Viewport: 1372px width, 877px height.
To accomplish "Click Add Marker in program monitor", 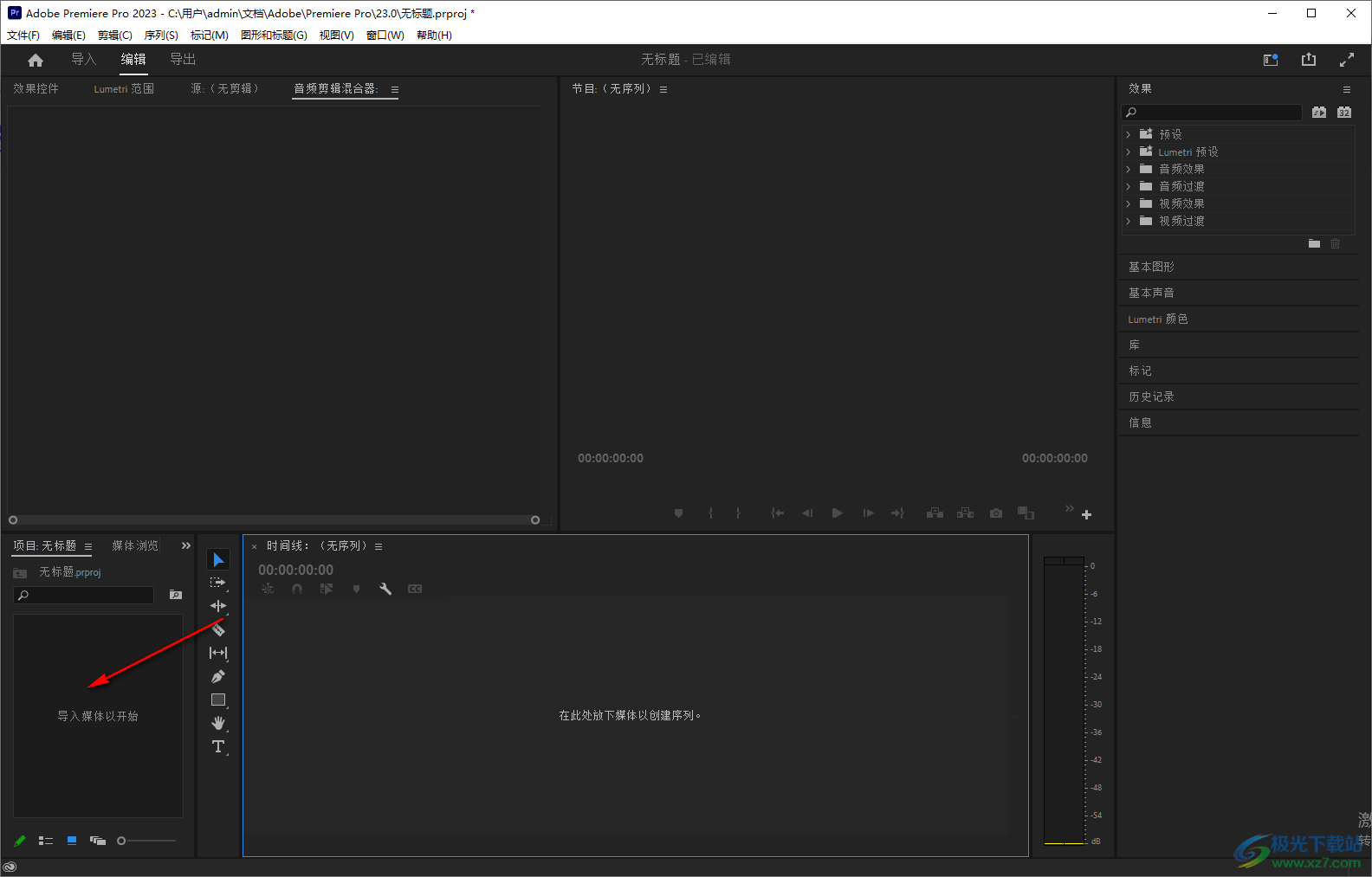I will 678,513.
